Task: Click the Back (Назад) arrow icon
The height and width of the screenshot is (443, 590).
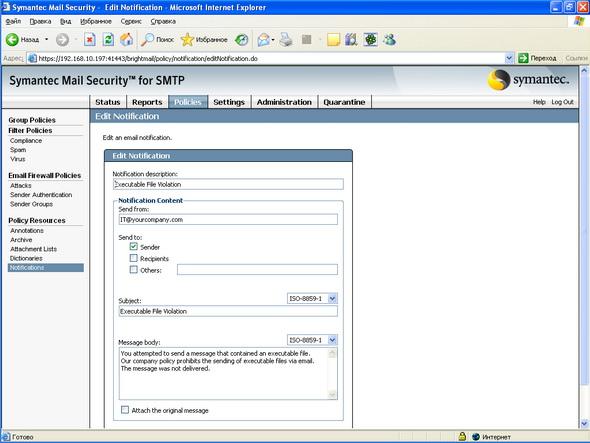Action: 12,40
